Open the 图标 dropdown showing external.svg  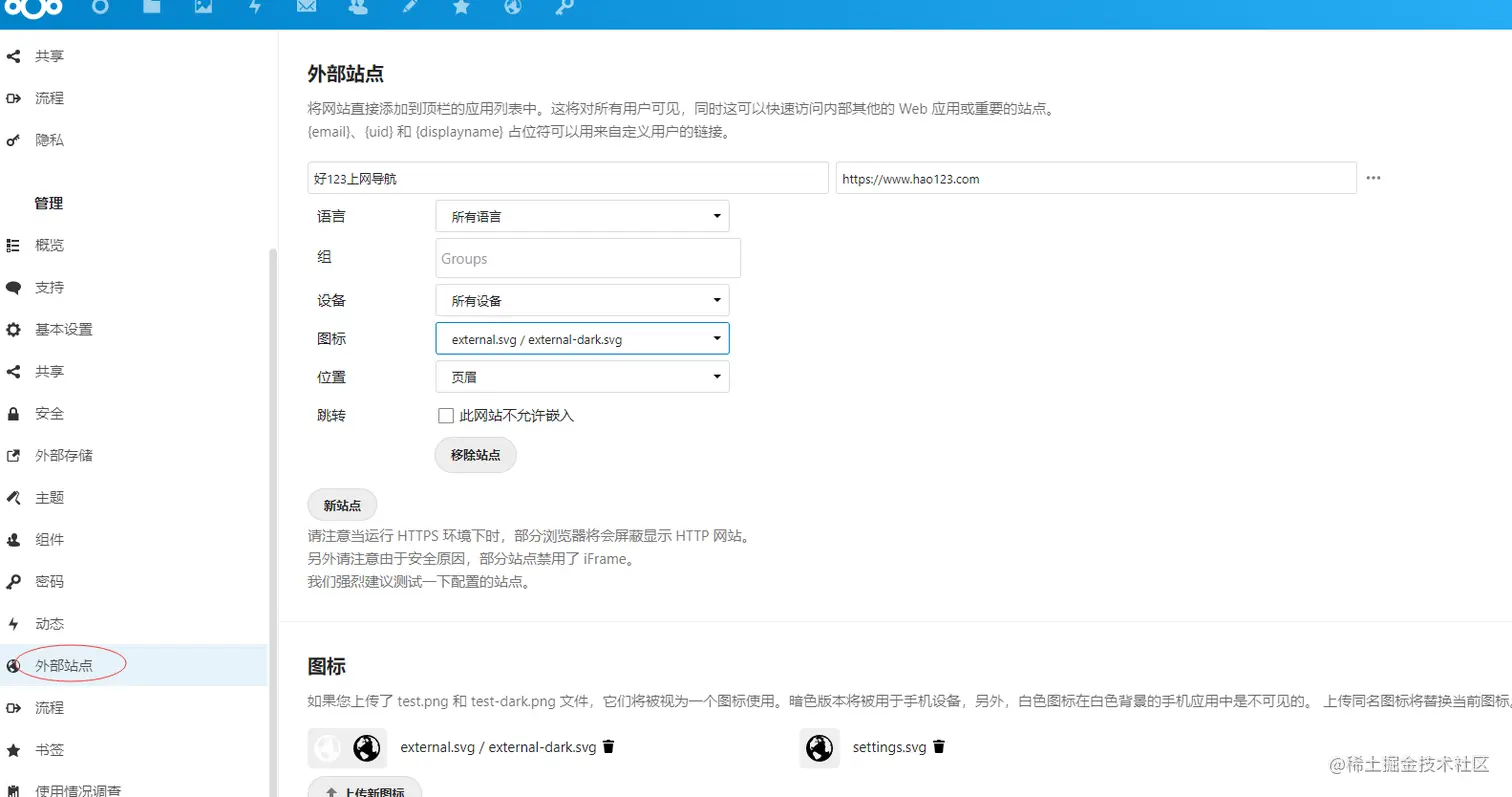point(582,338)
